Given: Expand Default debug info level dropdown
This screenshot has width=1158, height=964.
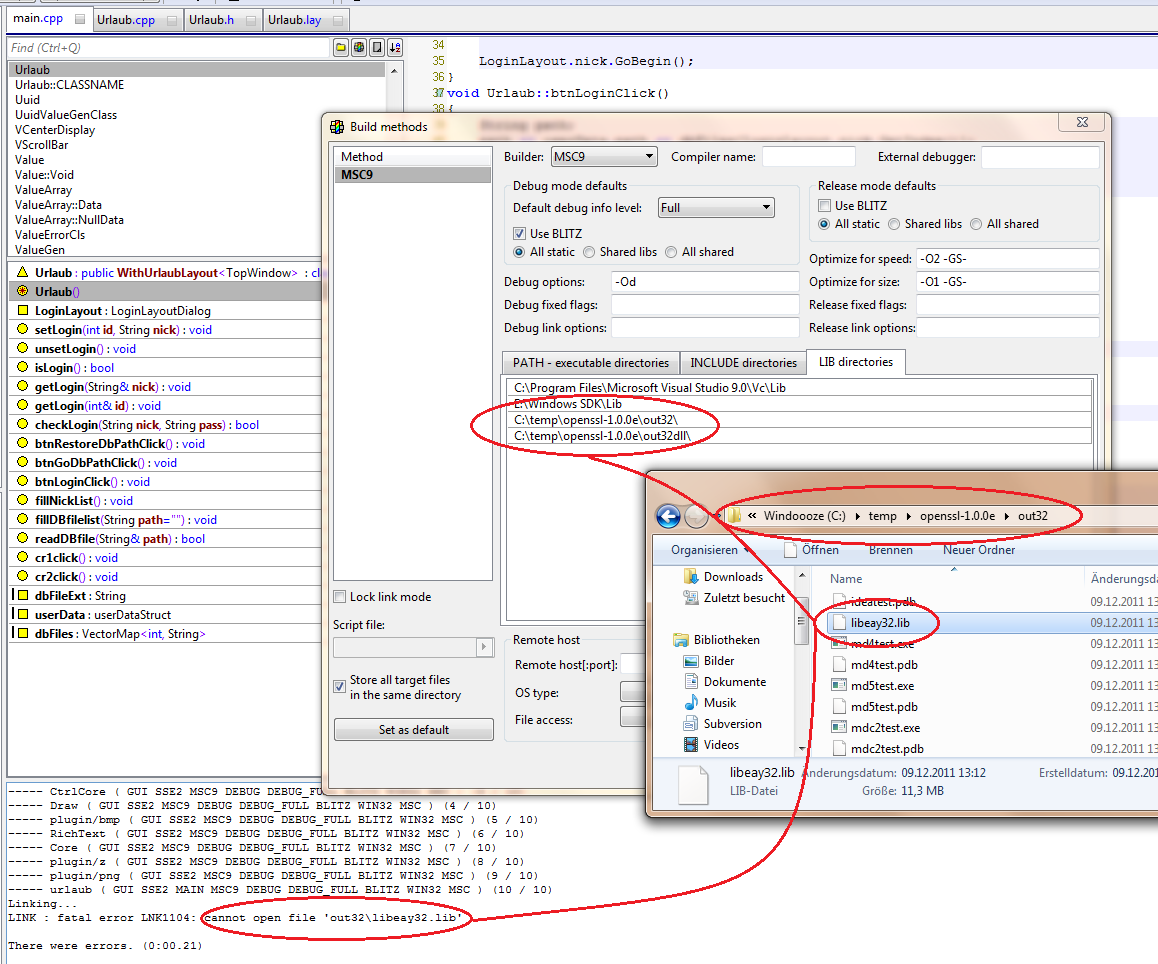Looking at the screenshot, I should (x=715, y=208).
